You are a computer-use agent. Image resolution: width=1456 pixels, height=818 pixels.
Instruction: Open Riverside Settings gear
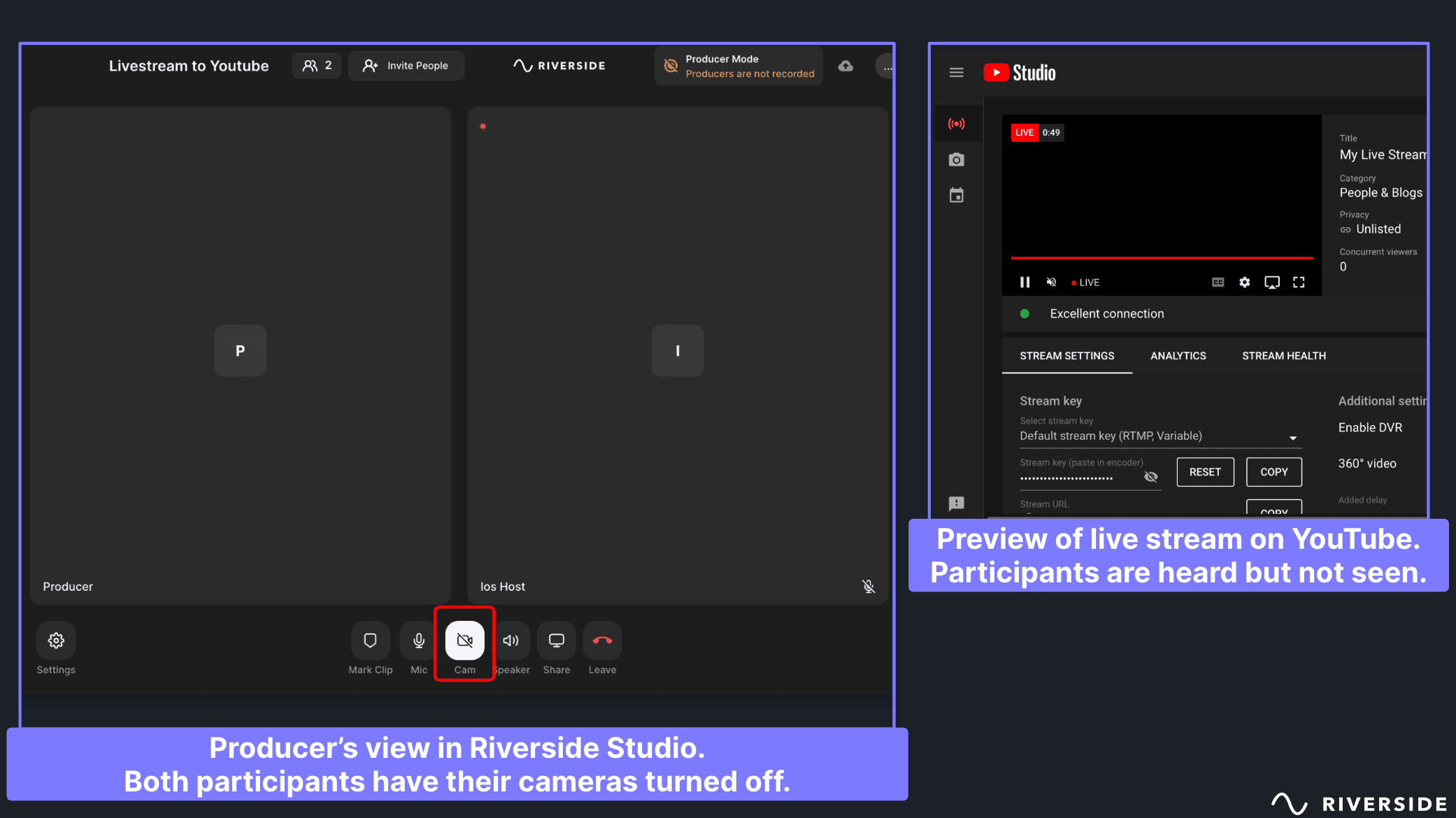(56, 640)
